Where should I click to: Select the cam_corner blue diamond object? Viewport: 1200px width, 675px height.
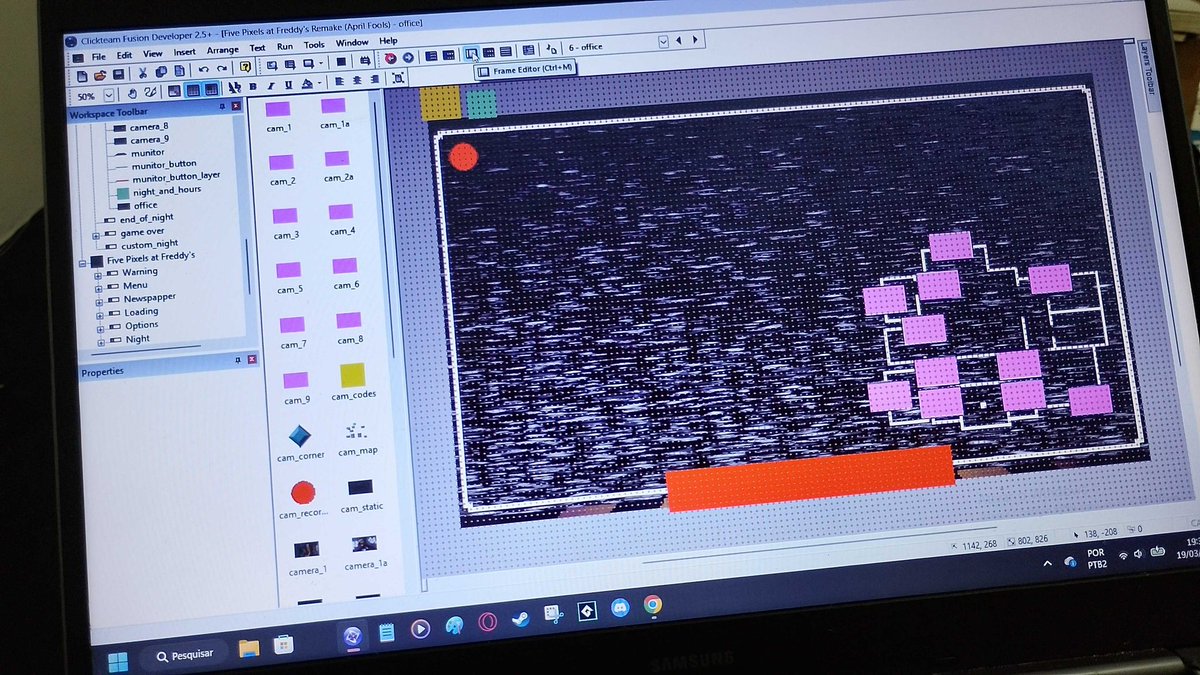click(x=299, y=436)
